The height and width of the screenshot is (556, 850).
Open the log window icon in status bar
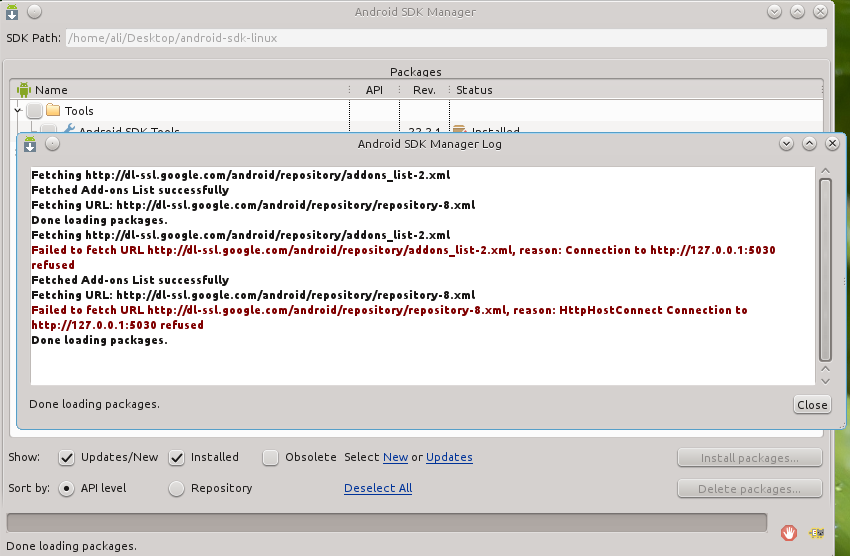click(x=818, y=532)
